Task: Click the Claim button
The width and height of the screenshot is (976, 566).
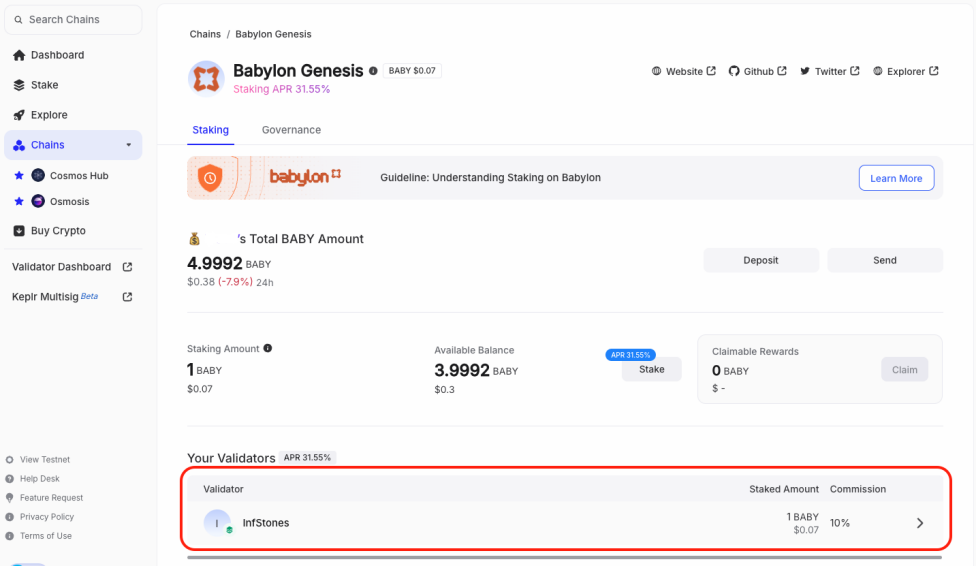Action: tap(904, 370)
